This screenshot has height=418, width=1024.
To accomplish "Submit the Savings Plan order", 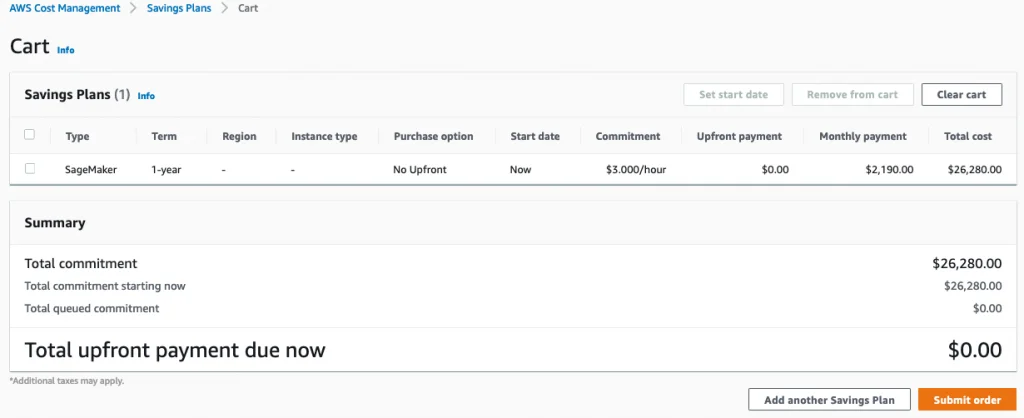I will pyautogui.click(x=967, y=400).
